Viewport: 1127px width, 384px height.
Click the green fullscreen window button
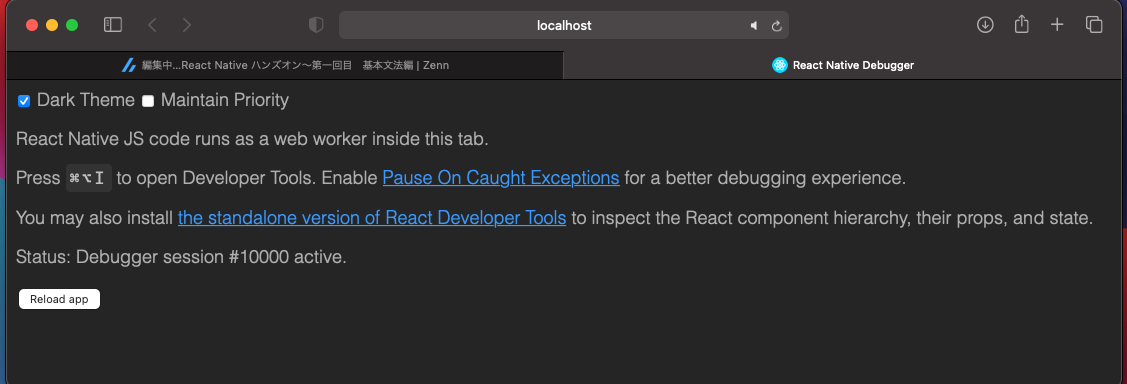[x=72, y=25]
